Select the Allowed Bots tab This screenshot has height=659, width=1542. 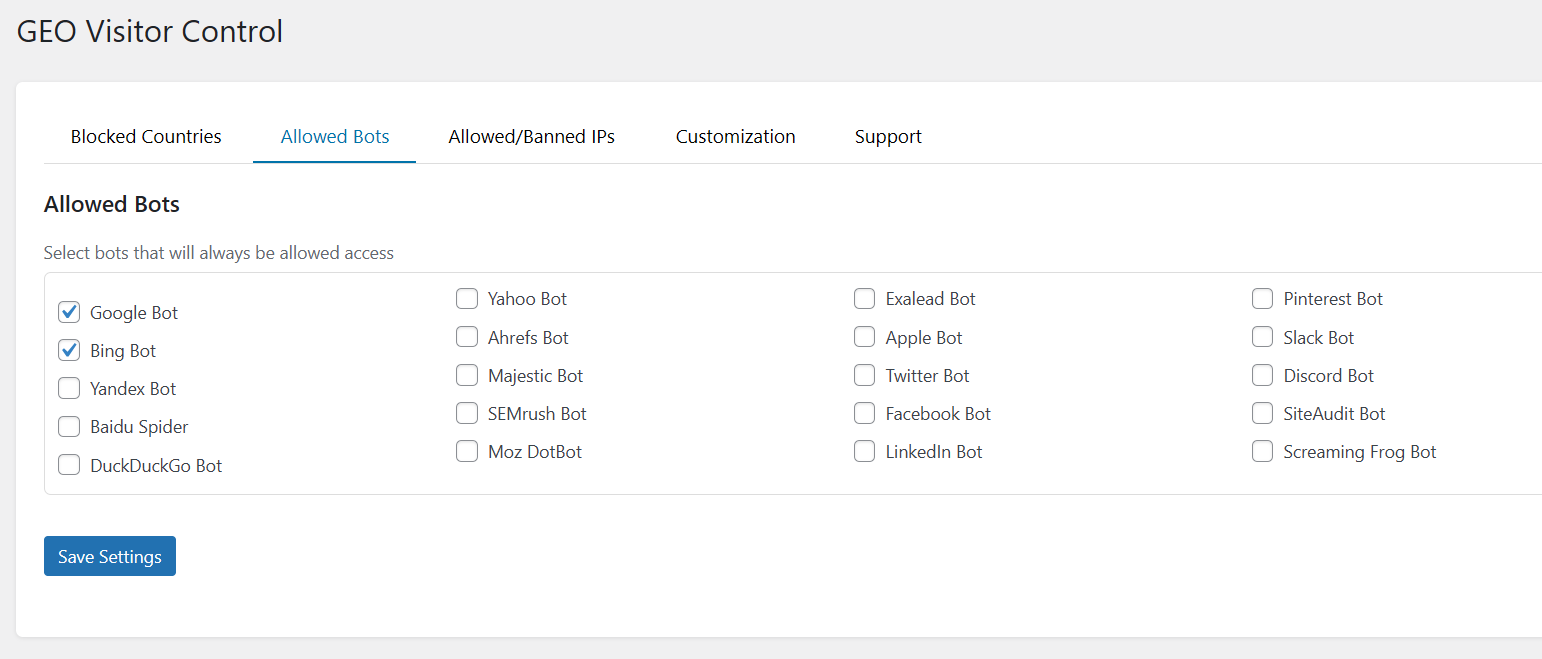click(x=335, y=136)
